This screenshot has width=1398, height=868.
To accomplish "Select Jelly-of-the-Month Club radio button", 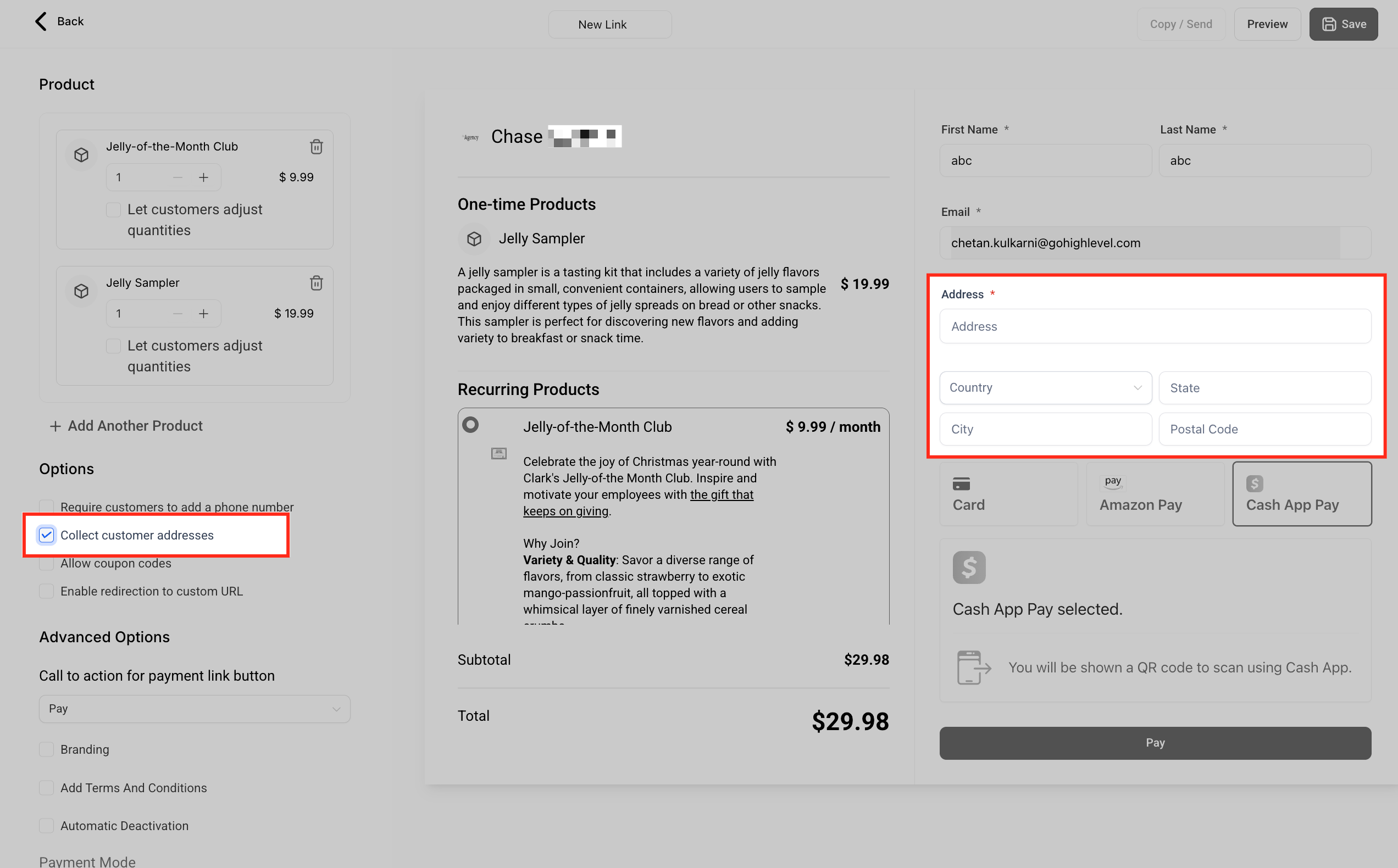I will tap(470, 425).
